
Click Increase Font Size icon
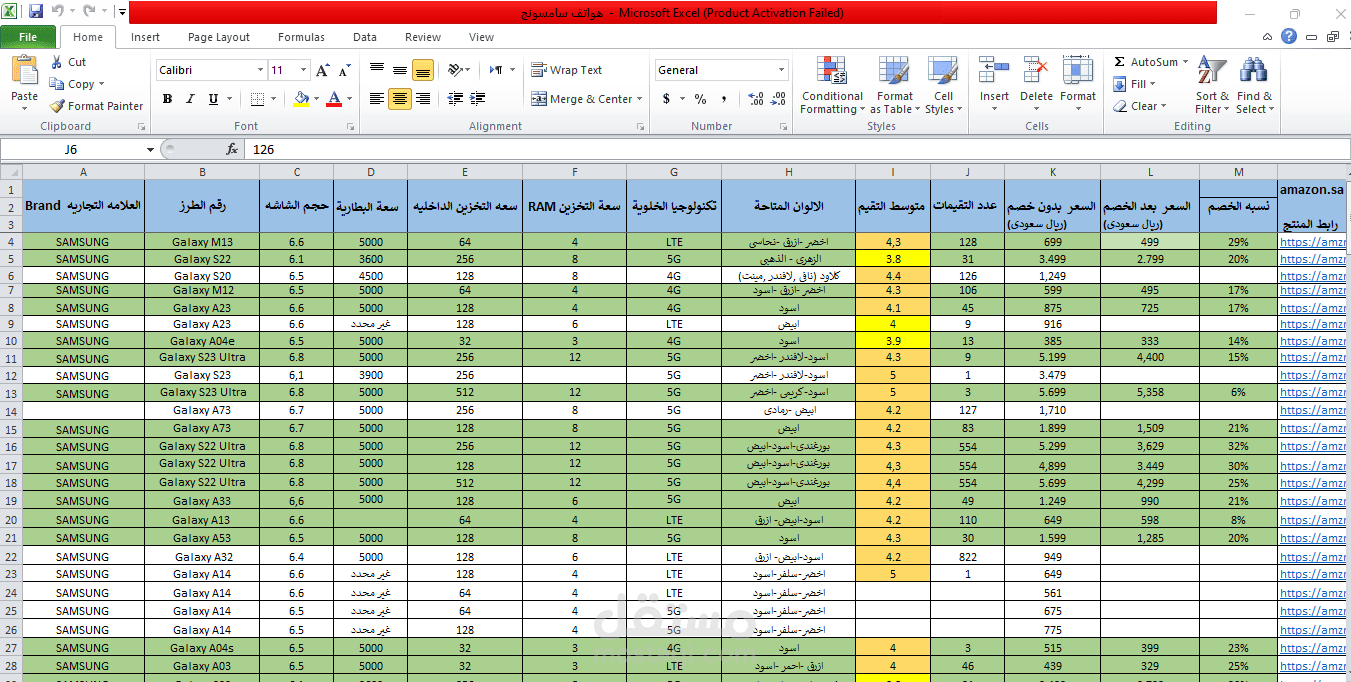point(322,70)
